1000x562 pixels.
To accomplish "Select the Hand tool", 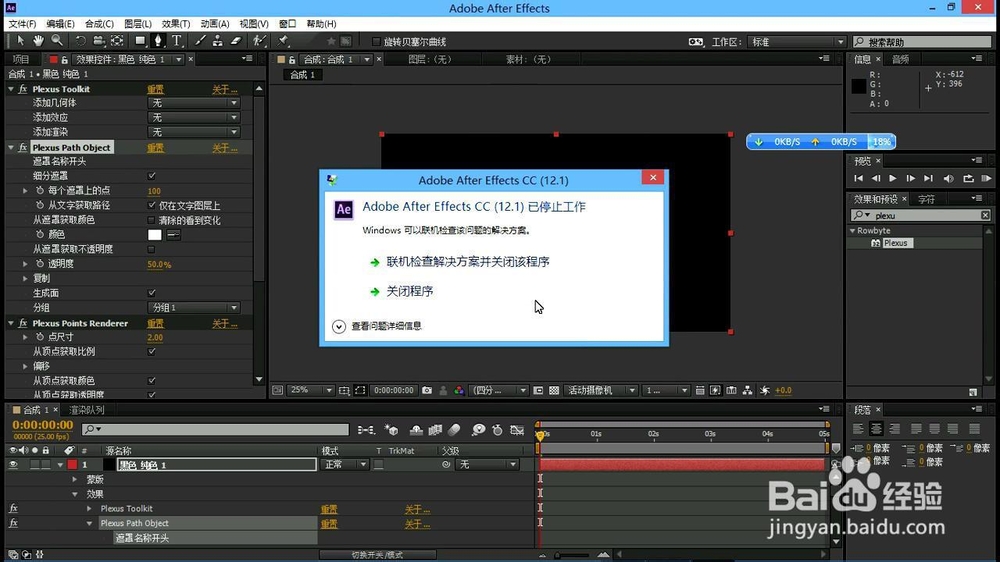I will tap(38, 41).
